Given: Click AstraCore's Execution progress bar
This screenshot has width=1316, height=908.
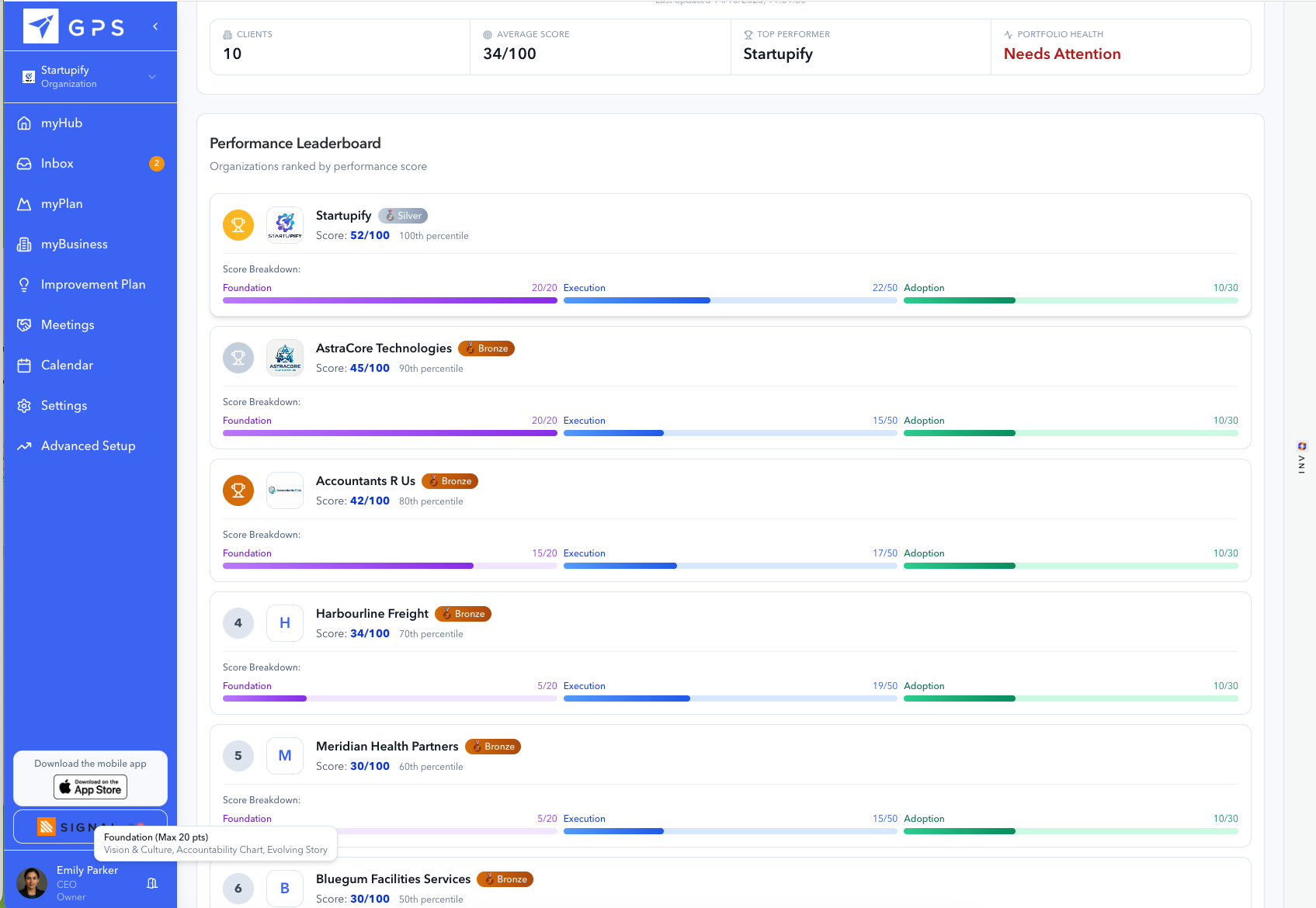Looking at the screenshot, I should (731, 433).
